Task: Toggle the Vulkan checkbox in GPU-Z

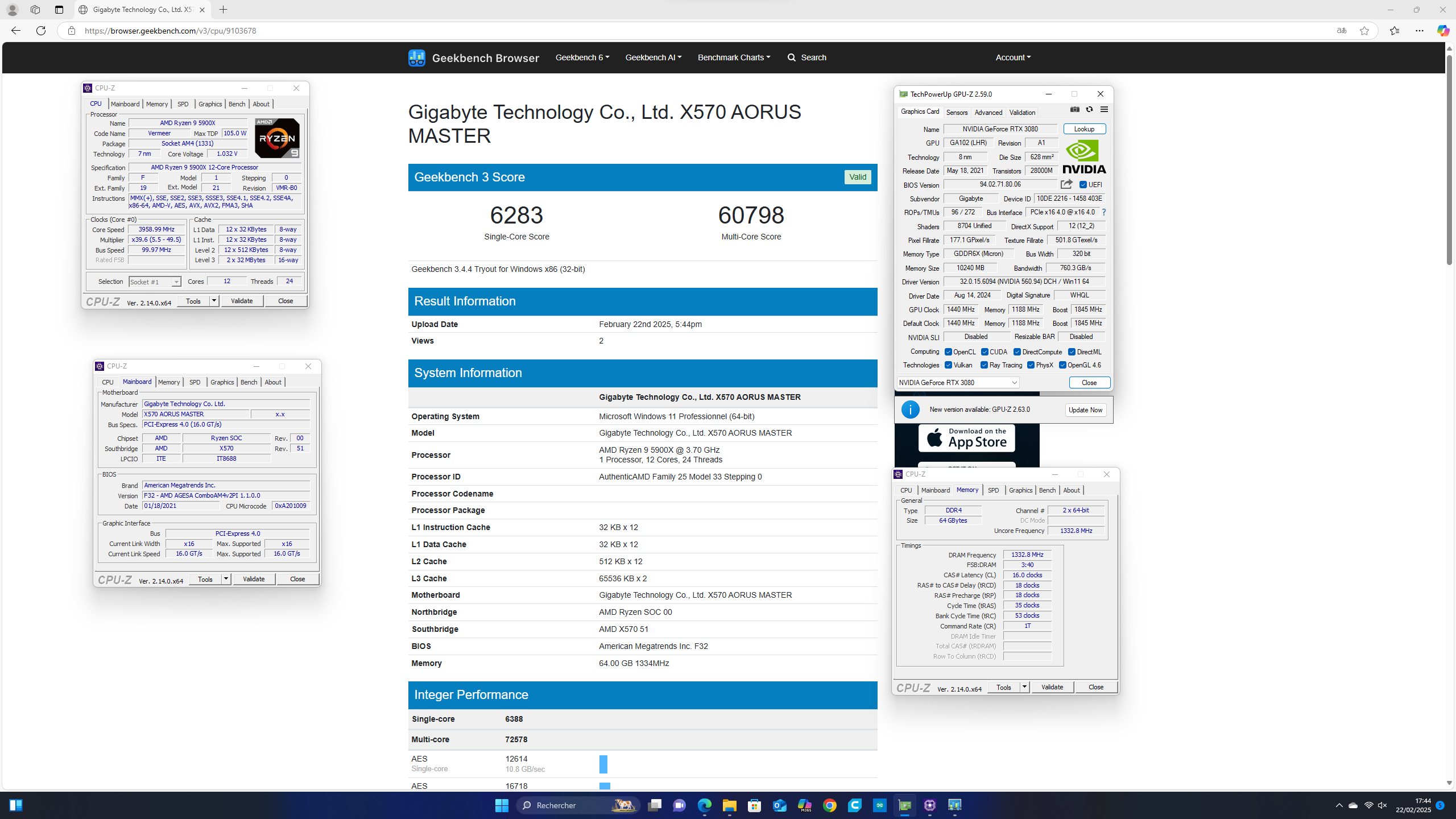Action: tap(948, 365)
